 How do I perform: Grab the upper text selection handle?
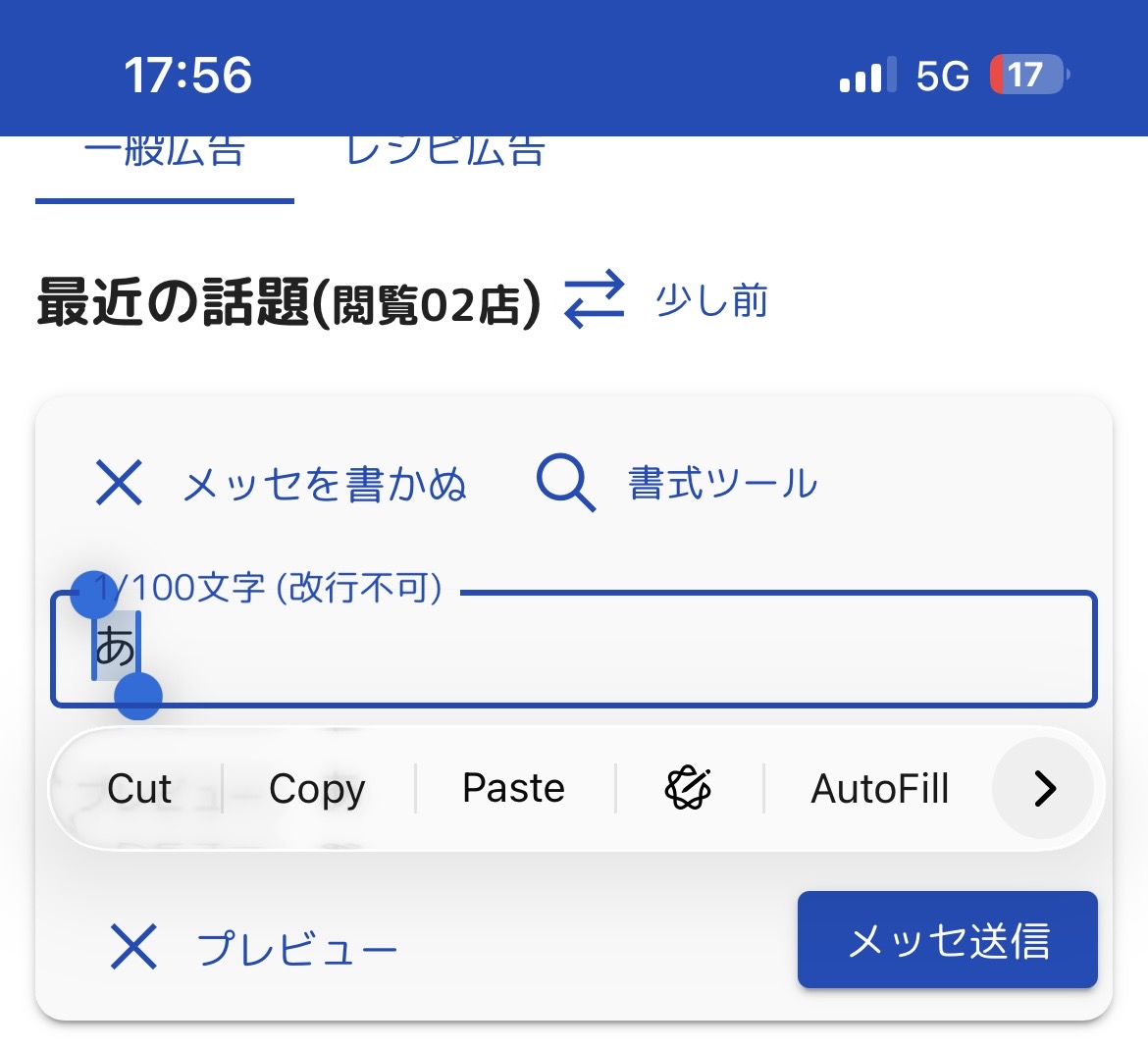click(94, 595)
